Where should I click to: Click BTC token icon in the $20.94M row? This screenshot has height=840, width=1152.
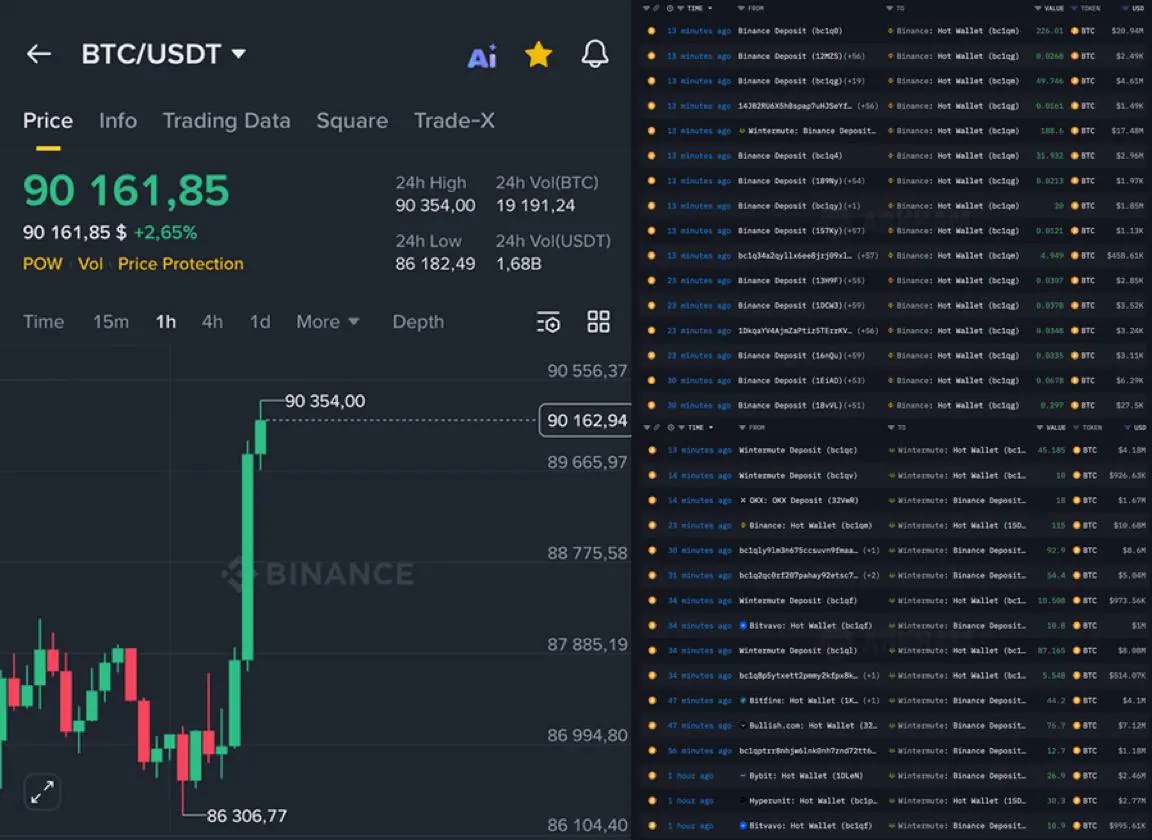1075,31
